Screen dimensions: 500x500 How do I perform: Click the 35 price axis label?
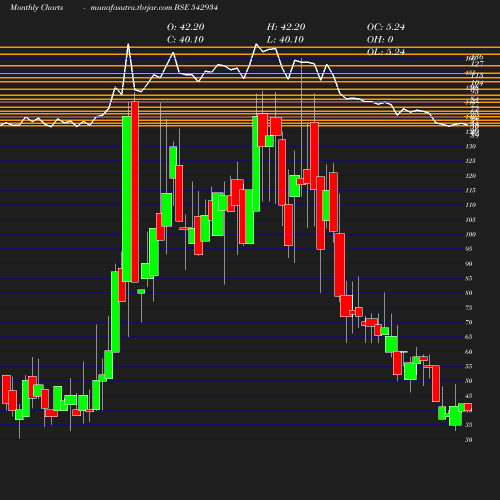(469, 425)
